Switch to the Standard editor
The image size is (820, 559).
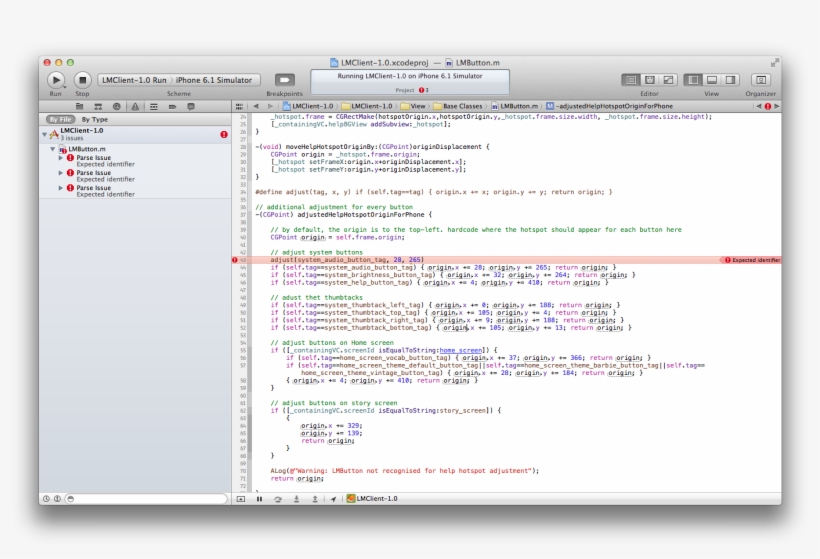pyautogui.click(x=631, y=80)
